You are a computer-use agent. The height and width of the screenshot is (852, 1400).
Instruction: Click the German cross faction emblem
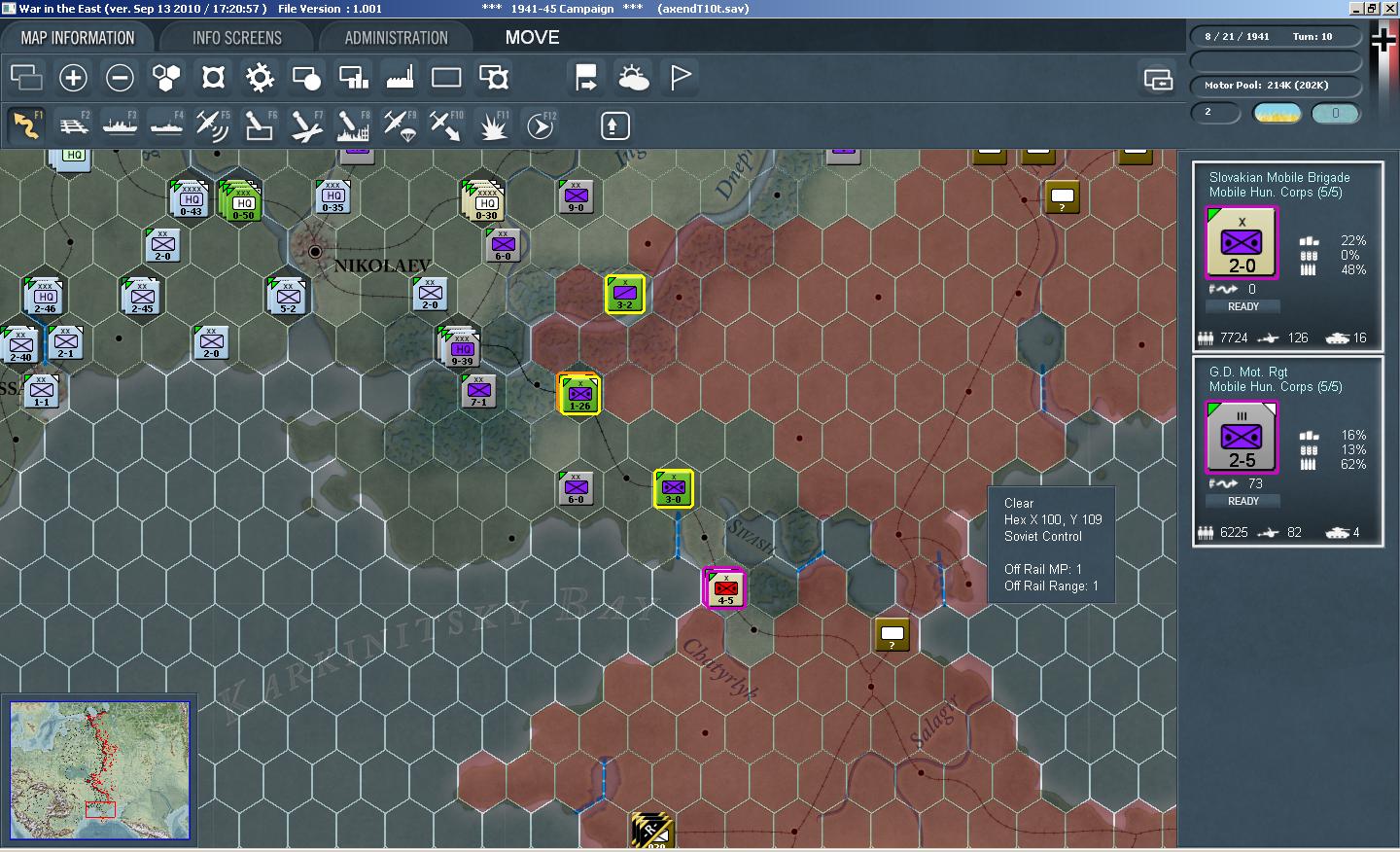coord(1382,40)
